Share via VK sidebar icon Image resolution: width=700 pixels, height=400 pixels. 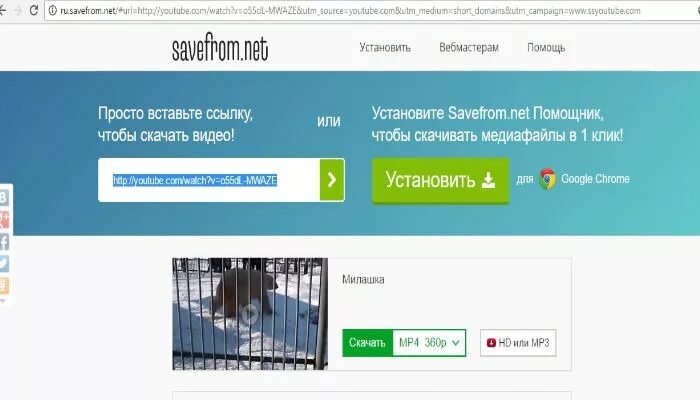tap(4, 197)
